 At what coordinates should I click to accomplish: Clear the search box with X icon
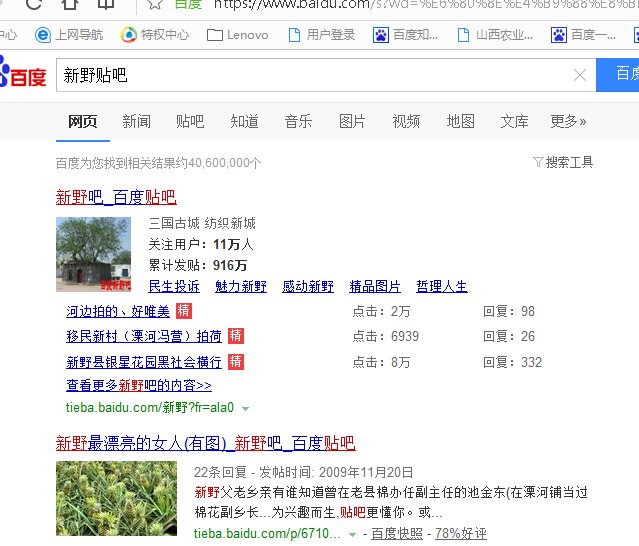point(580,75)
